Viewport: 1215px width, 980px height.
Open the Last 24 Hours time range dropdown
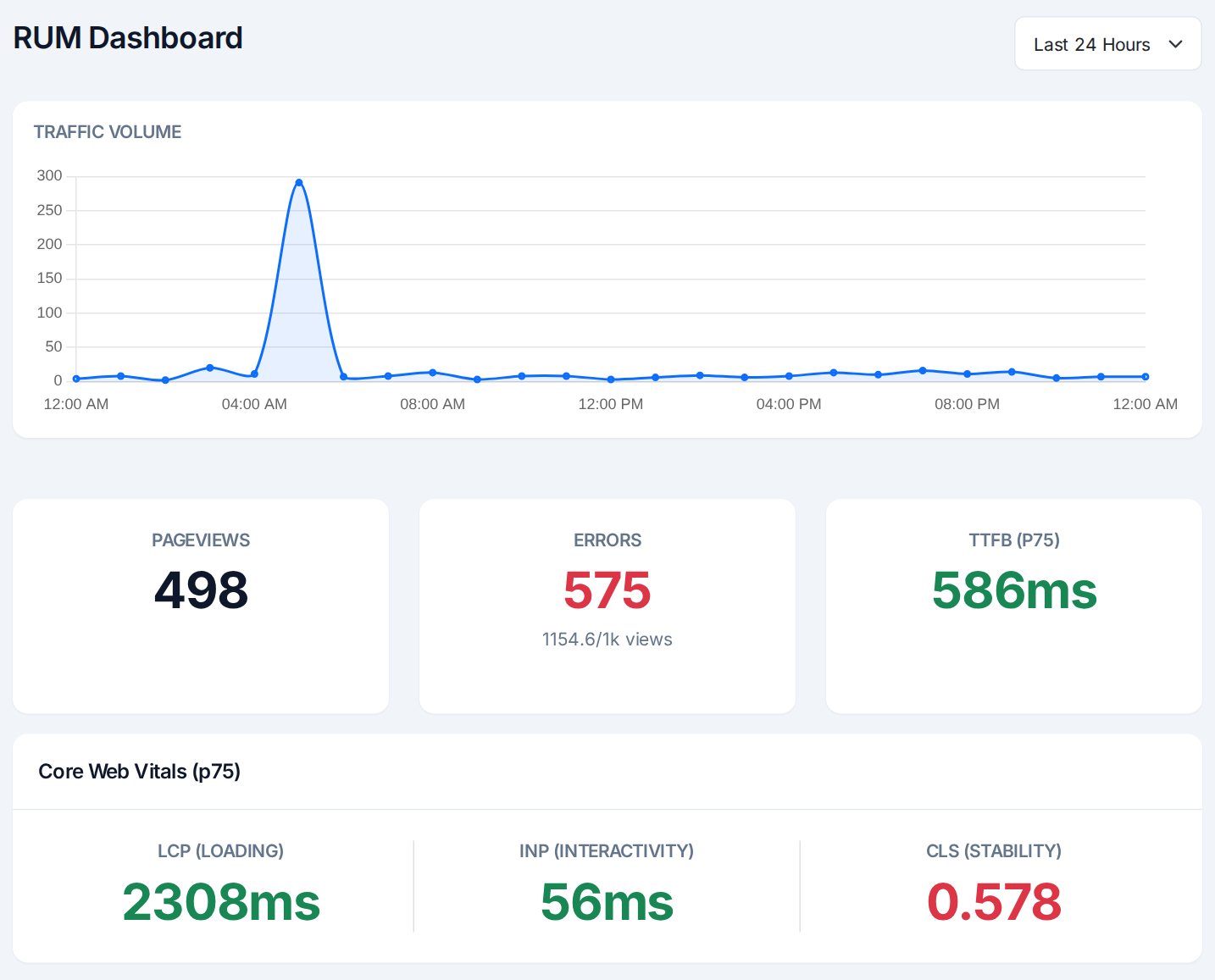(x=1107, y=44)
